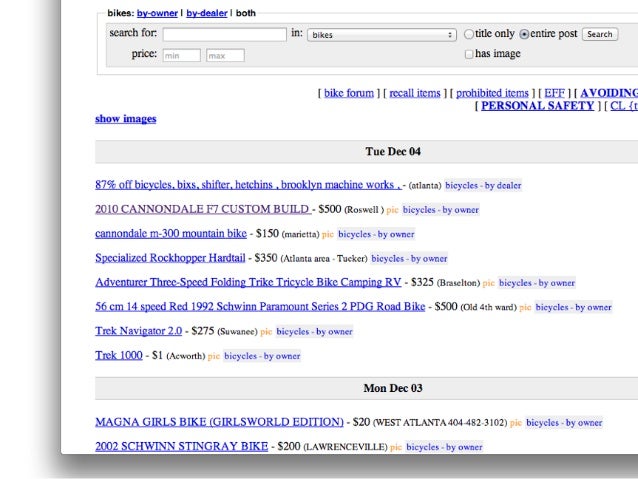
Task: Open the '87% off bicycles, bixs, shifter' listing
Action: tap(248, 185)
